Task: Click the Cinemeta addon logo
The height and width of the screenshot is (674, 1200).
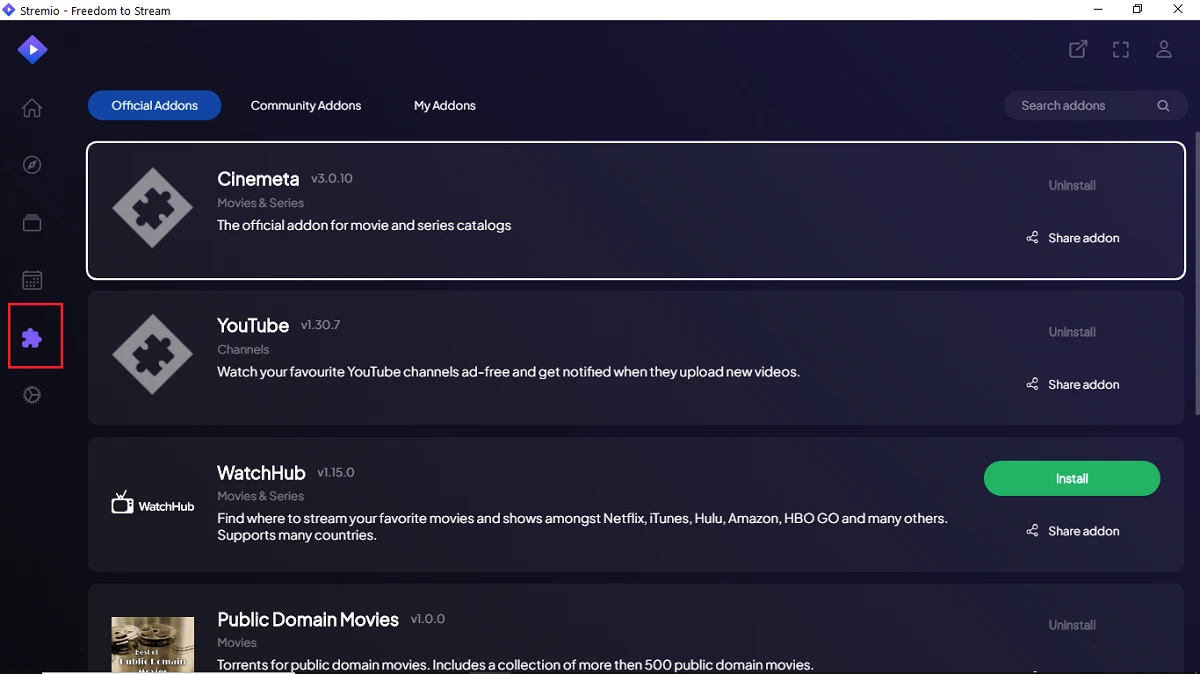Action: click(152, 210)
